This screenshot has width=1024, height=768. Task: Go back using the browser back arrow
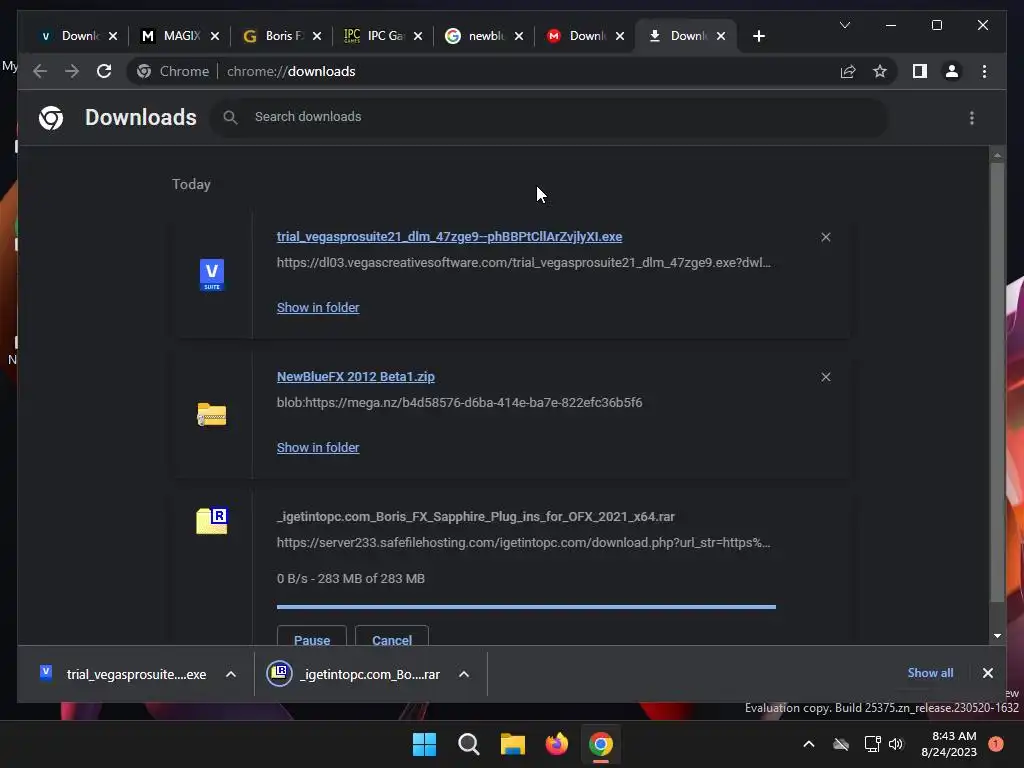pos(40,71)
